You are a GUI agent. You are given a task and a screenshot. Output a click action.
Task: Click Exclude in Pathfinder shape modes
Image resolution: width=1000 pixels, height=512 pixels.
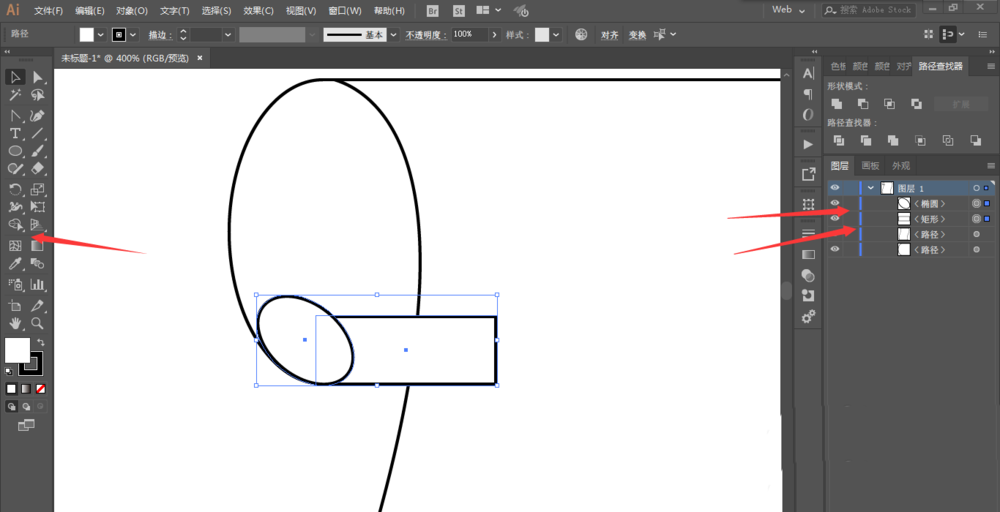pyautogui.click(x=916, y=103)
